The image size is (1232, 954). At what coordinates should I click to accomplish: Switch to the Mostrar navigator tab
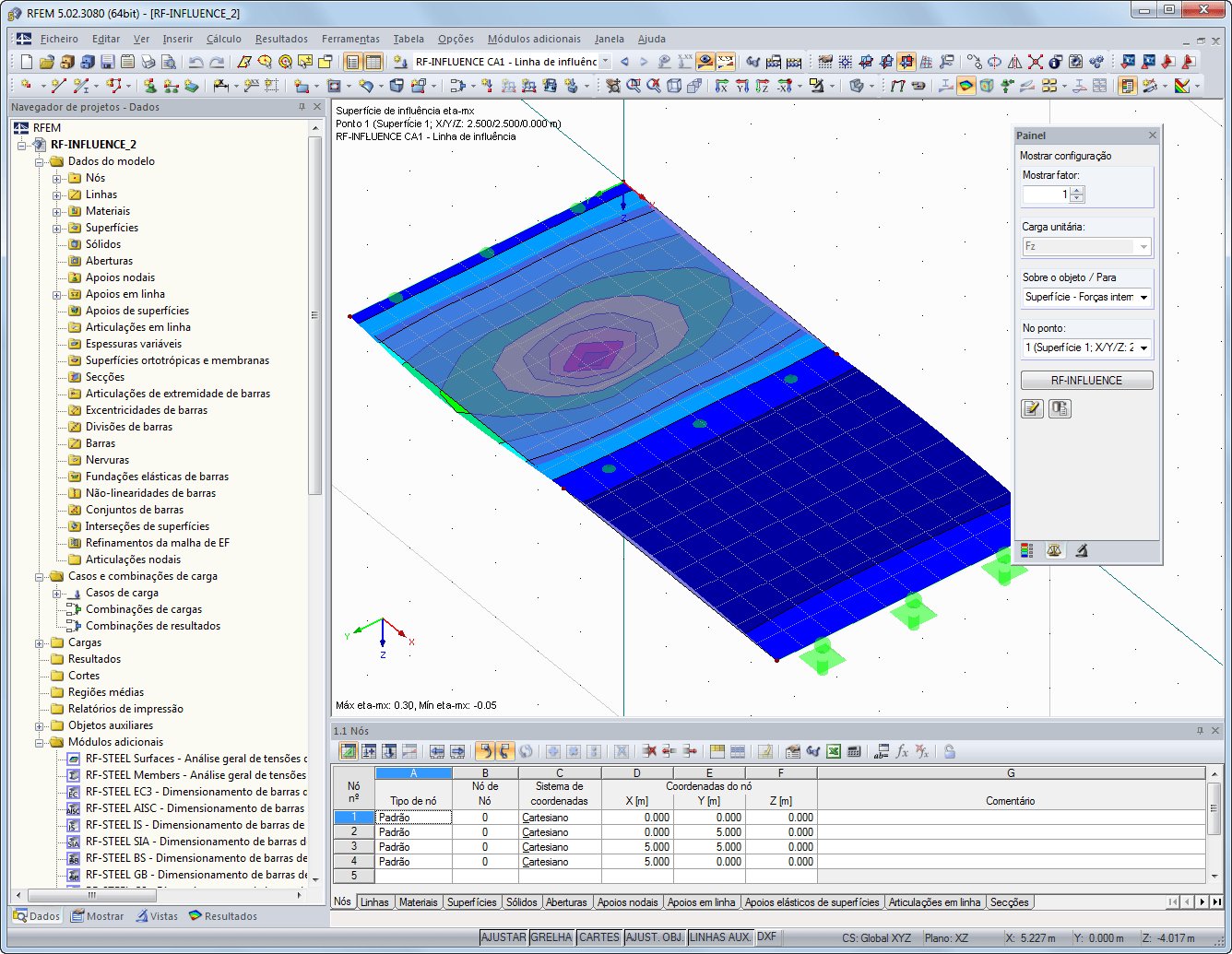click(x=97, y=916)
